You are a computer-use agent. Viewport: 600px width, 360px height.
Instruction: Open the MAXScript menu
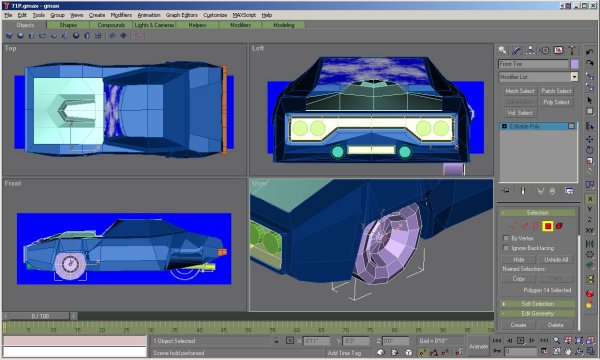pyautogui.click(x=244, y=15)
